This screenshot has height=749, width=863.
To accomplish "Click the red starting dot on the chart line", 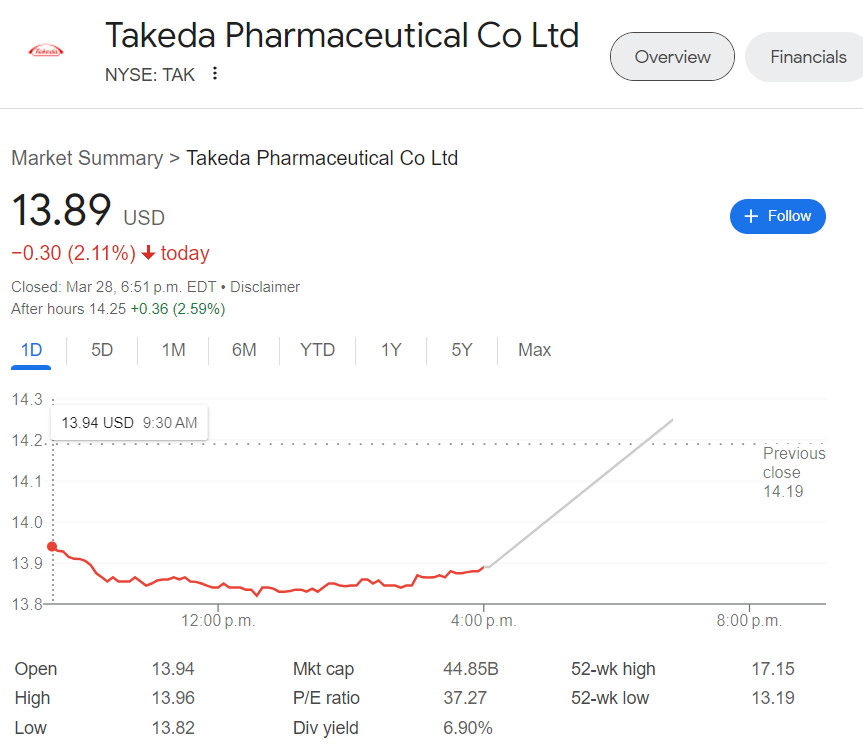I will coord(51,546).
